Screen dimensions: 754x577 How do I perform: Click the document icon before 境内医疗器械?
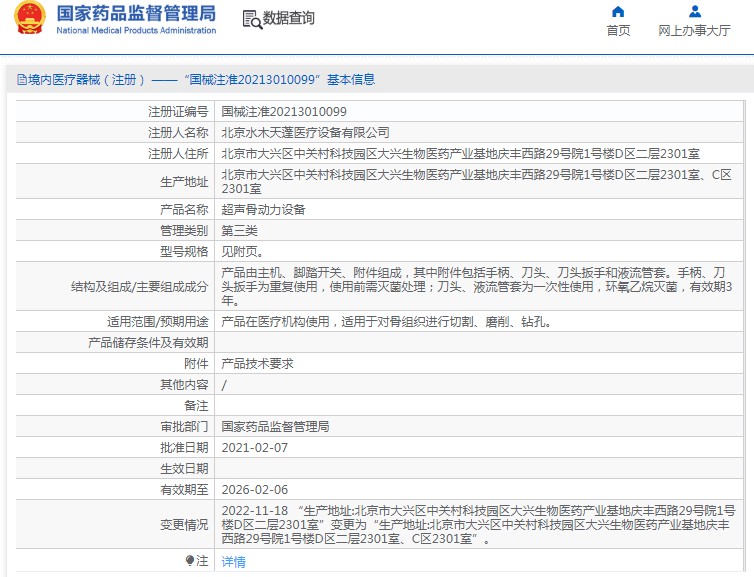coord(22,79)
